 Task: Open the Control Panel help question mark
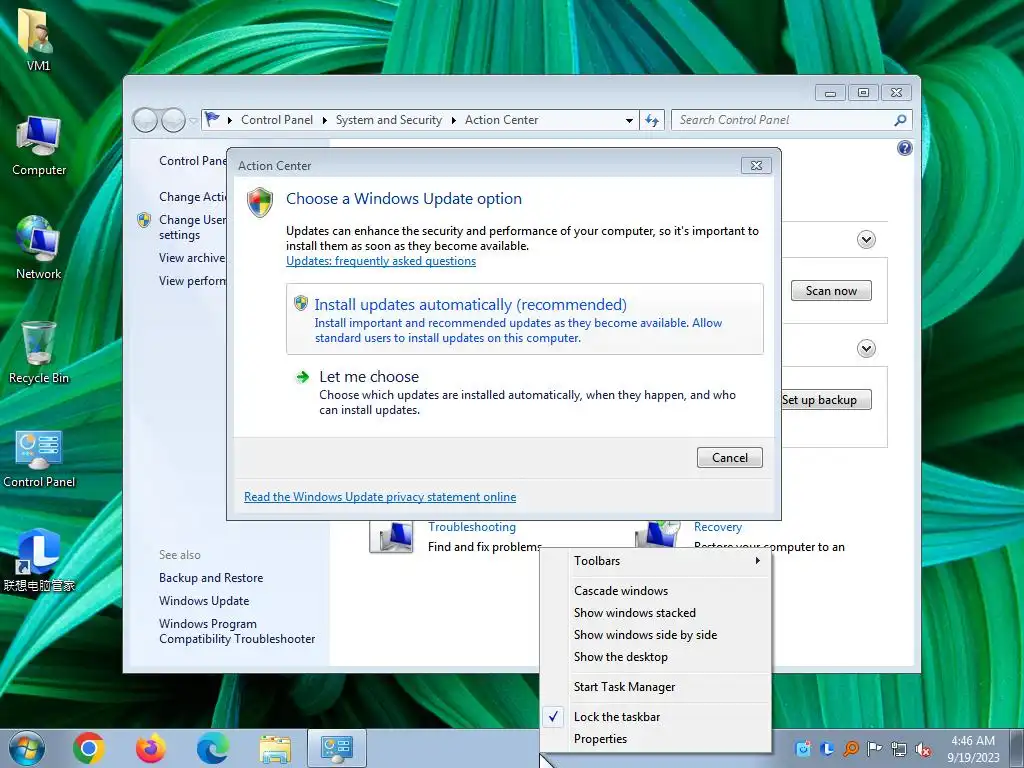pos(904,148)
